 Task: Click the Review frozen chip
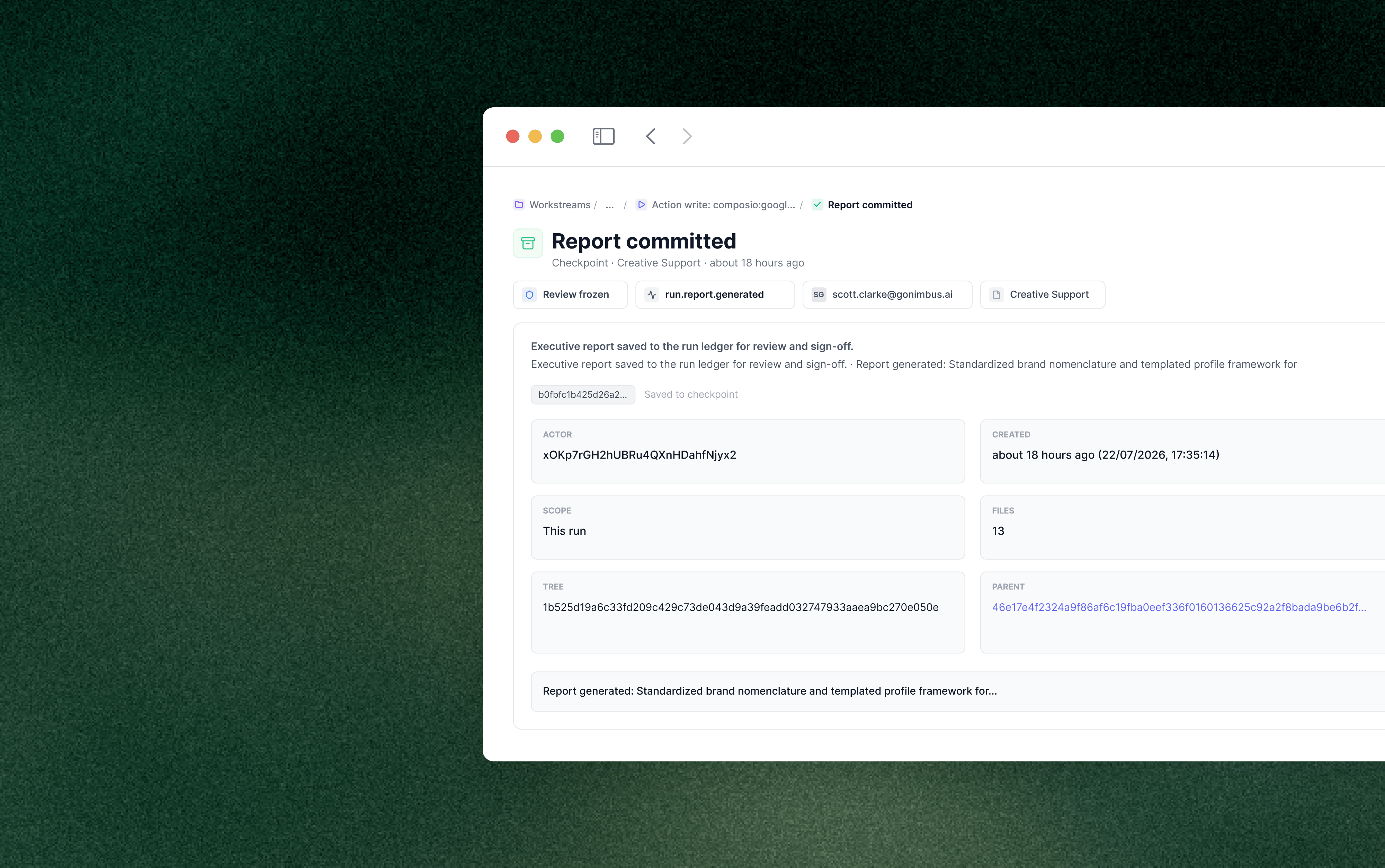click(570, 295)
